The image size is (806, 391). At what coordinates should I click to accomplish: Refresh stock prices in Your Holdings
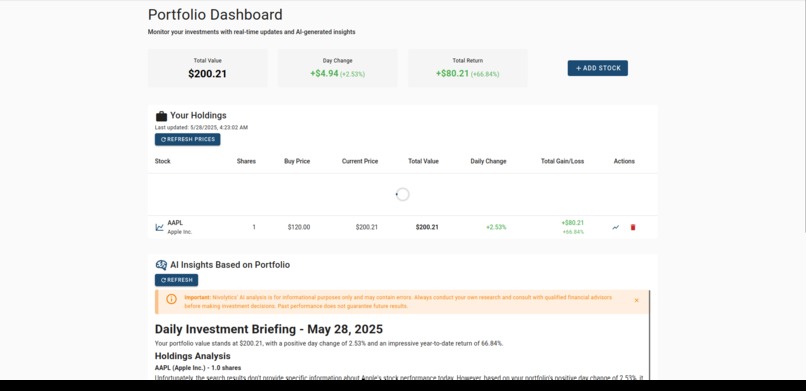[x=188, y=139]
